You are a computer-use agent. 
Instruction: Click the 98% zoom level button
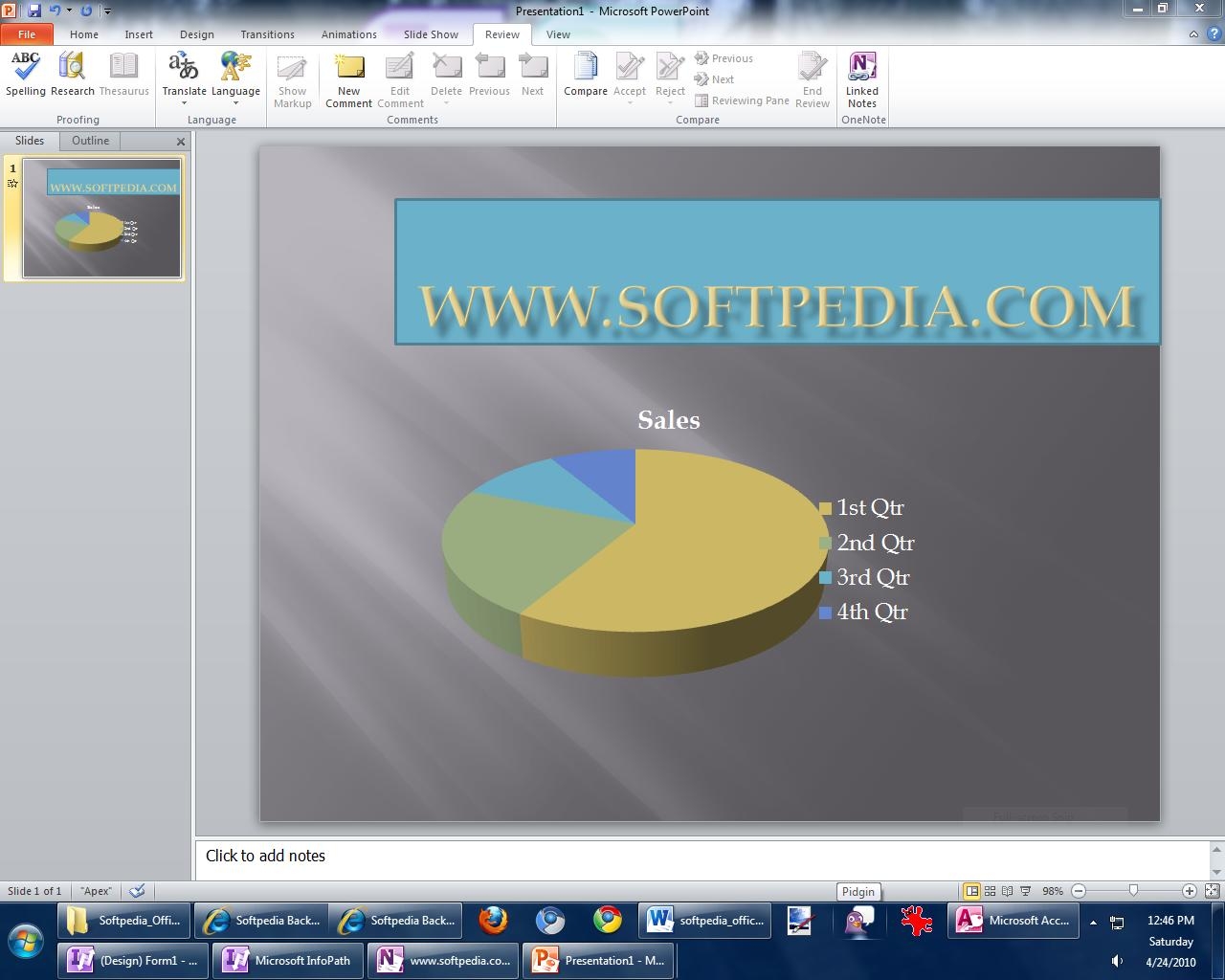[1053, 891]
